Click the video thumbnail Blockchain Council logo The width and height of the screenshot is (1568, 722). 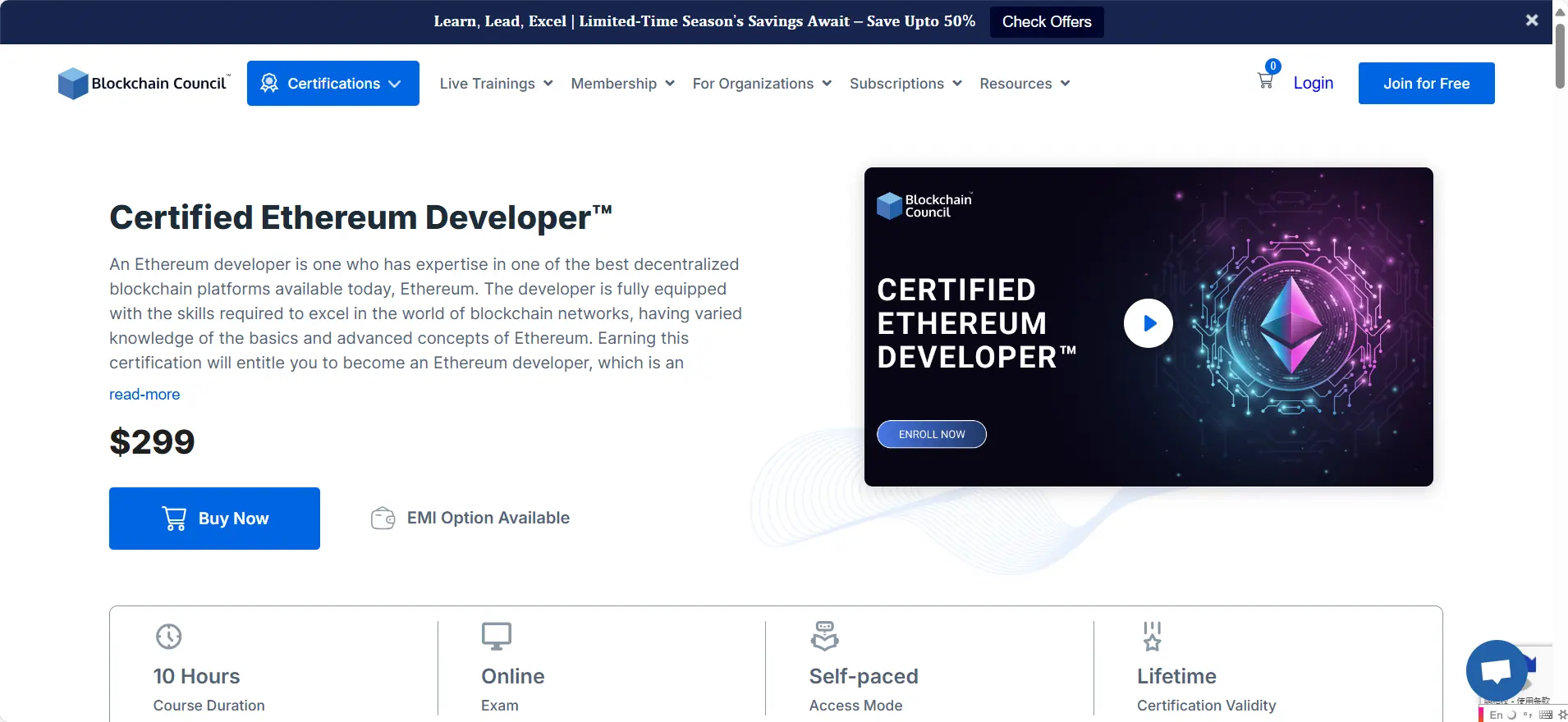924,206
